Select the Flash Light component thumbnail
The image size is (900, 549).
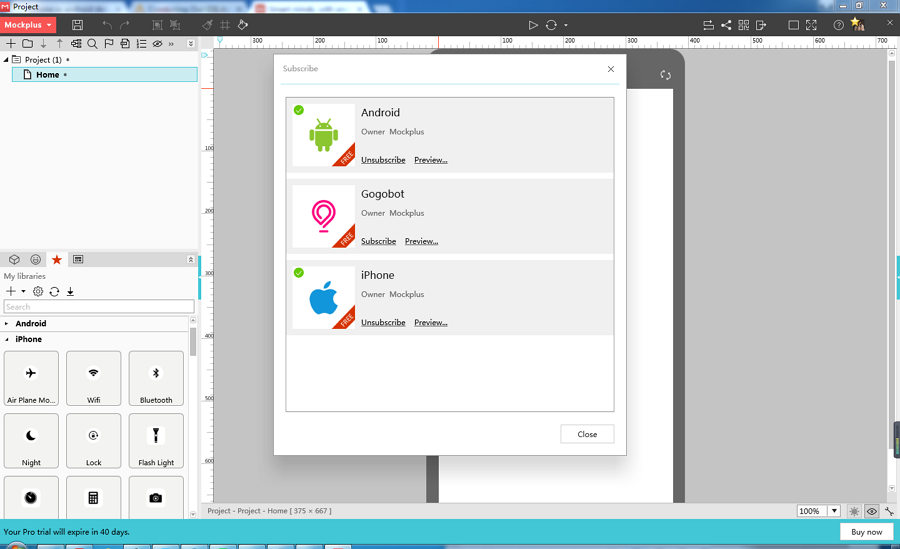point(156,441)
